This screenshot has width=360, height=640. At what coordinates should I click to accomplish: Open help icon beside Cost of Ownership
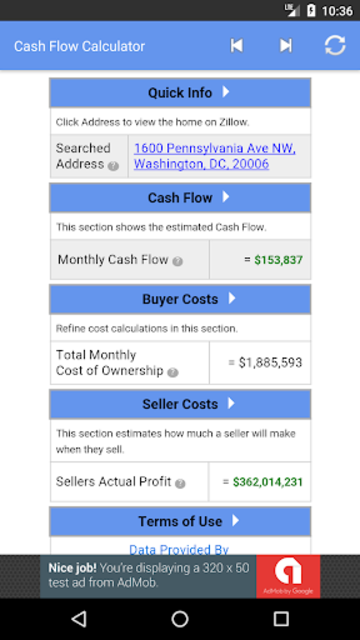click(x=173, y=372)
